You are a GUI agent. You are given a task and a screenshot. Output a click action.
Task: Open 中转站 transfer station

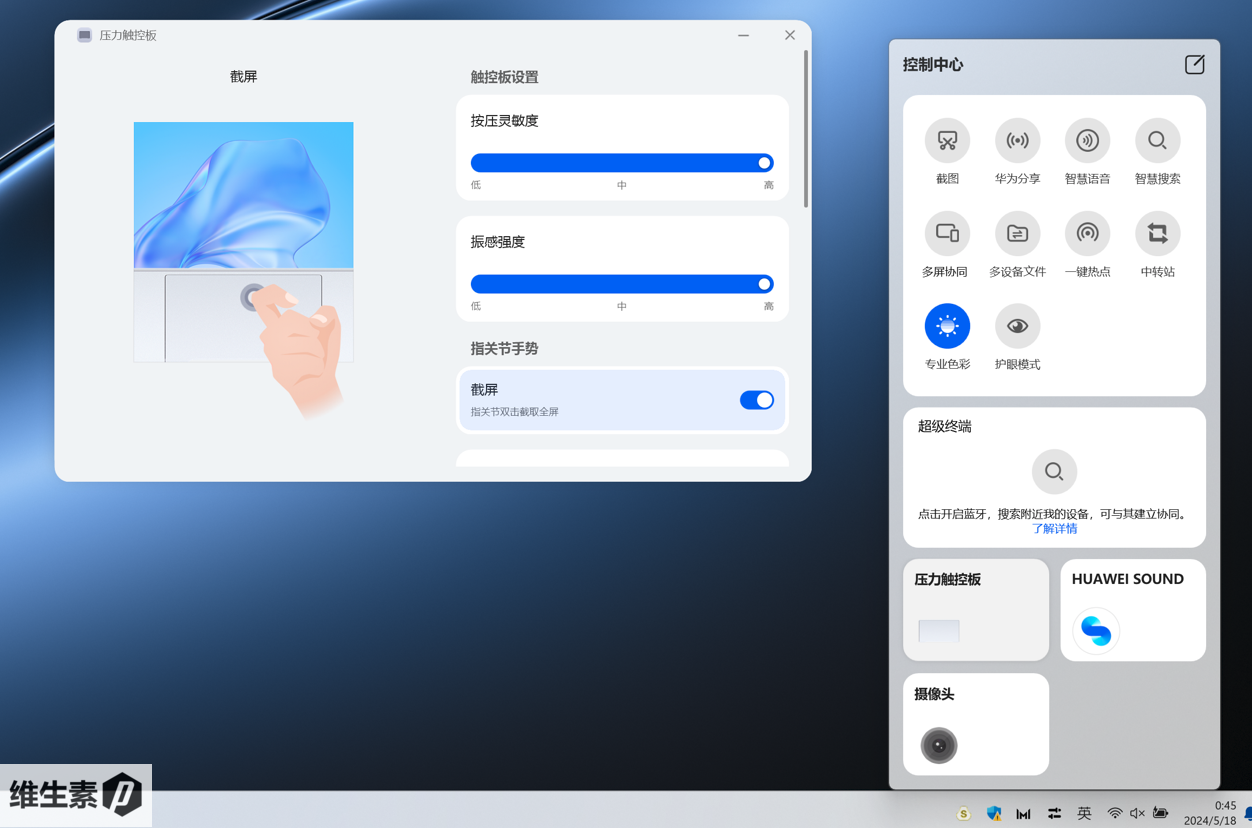(1157, 234)
